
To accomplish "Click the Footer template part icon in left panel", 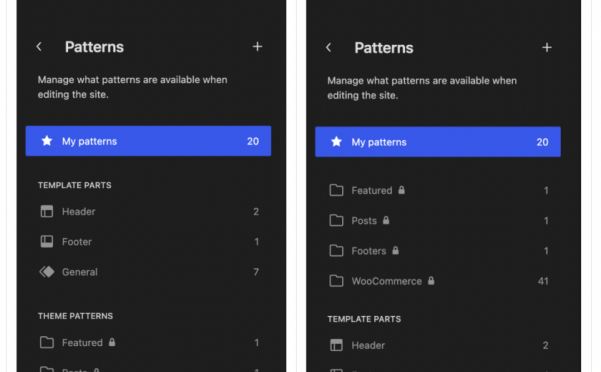I will tap(47, 241).
